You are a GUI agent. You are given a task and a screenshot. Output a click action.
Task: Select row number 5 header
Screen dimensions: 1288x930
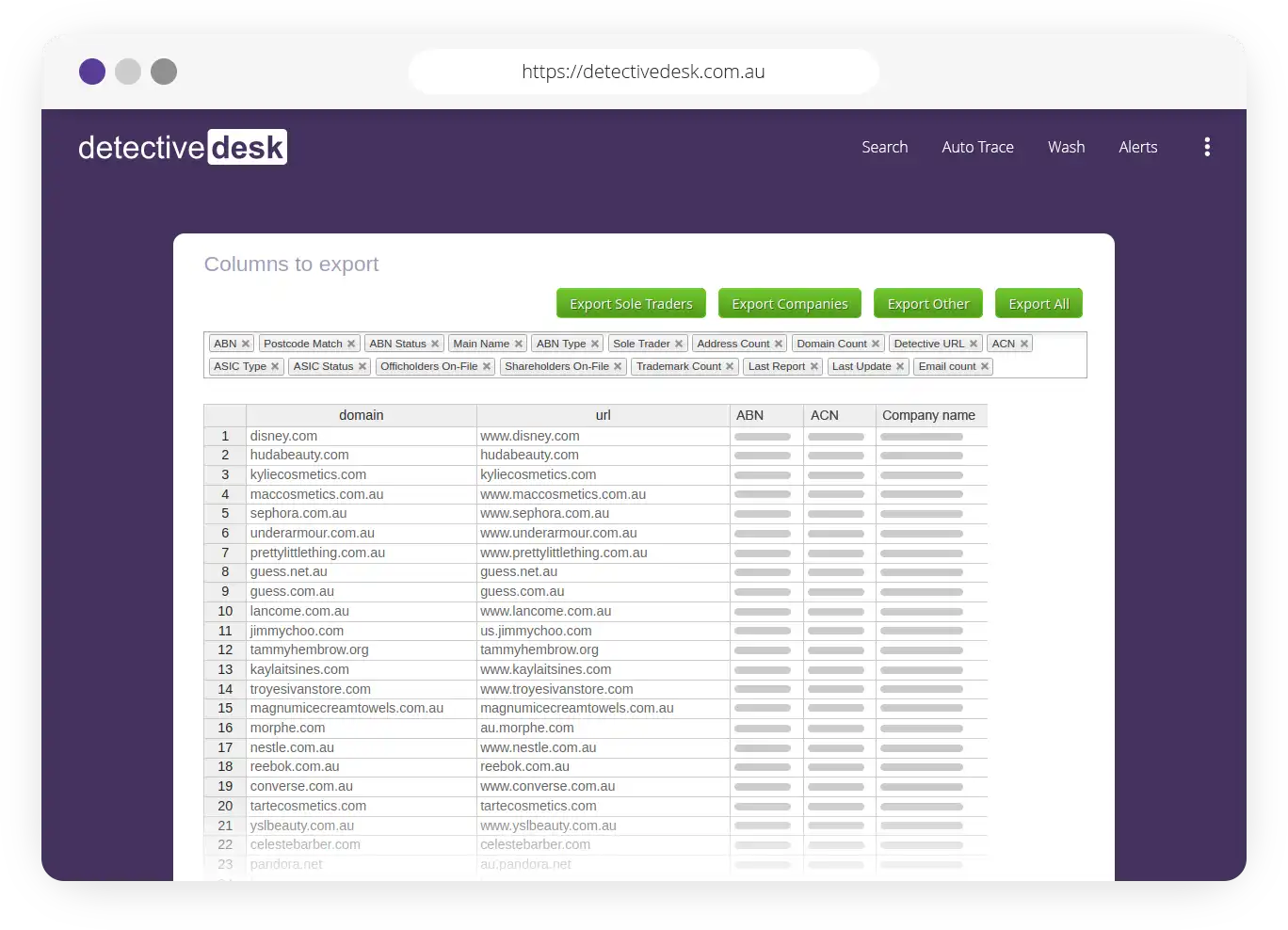[x=225, y=514]
